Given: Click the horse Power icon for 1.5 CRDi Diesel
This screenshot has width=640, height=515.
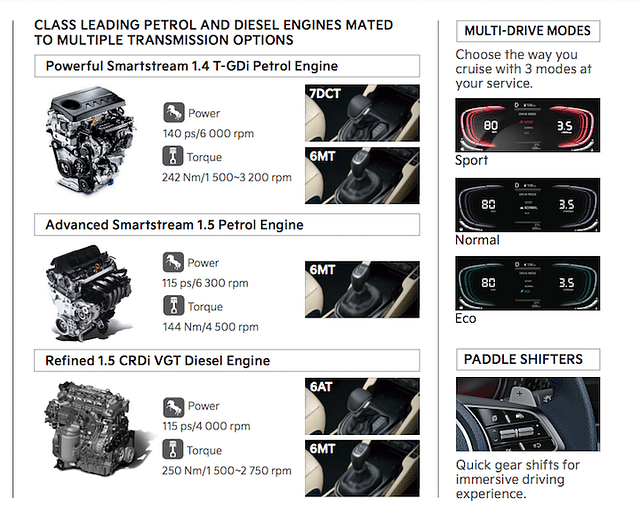Looking at the screenshot, I should pos(173,407).
